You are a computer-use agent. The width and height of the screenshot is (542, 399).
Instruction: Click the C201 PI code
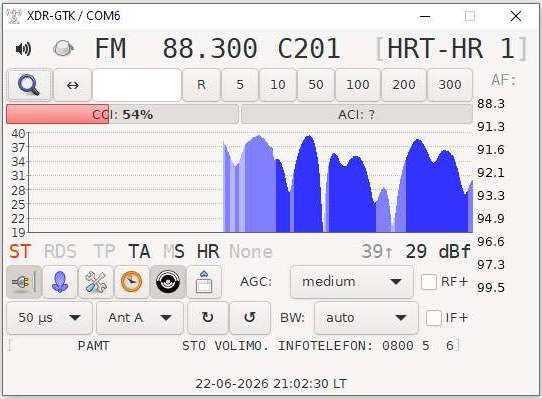(309, 48)
